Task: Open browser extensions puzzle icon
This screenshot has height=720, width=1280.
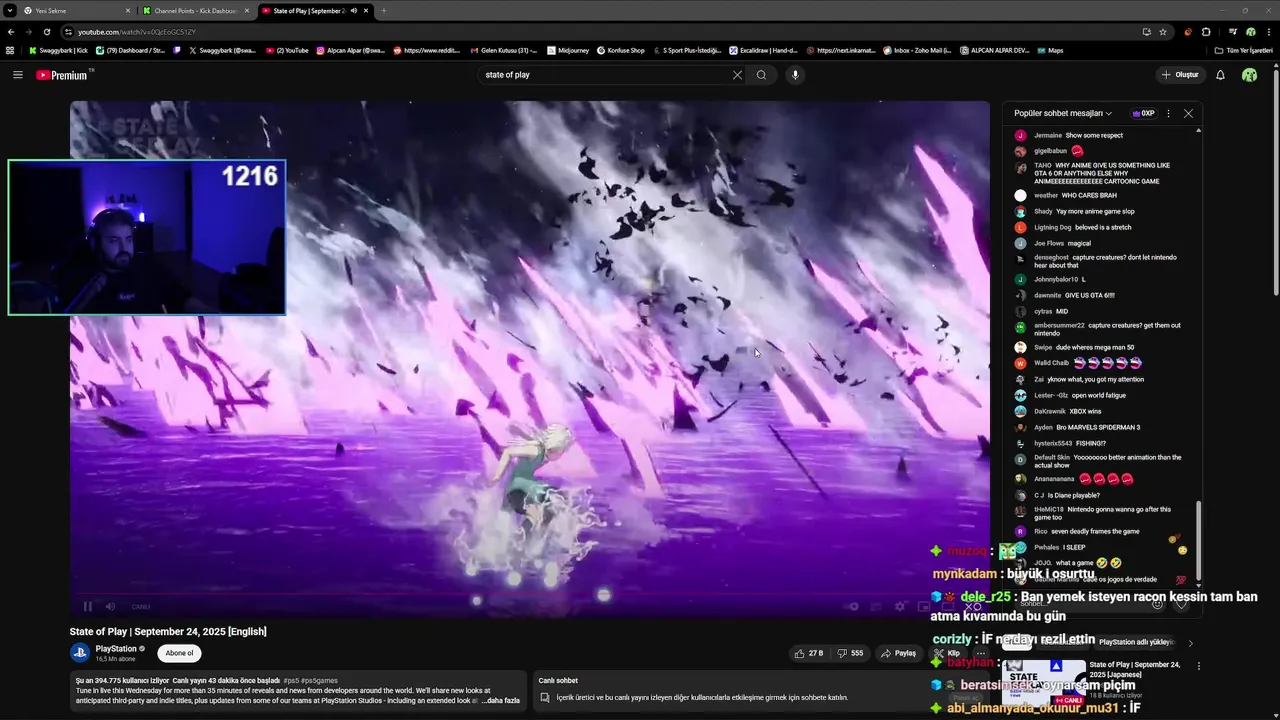Action: [1206, 32]
